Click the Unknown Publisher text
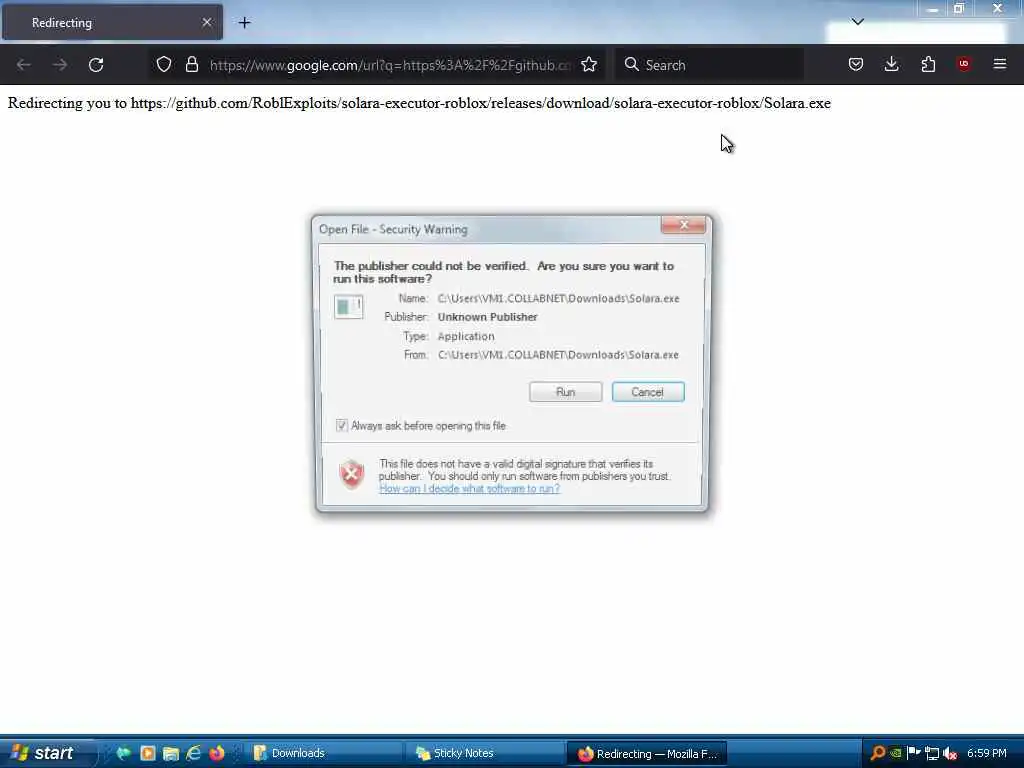This screenshot has height=768, width=1024. coord(487,317)
